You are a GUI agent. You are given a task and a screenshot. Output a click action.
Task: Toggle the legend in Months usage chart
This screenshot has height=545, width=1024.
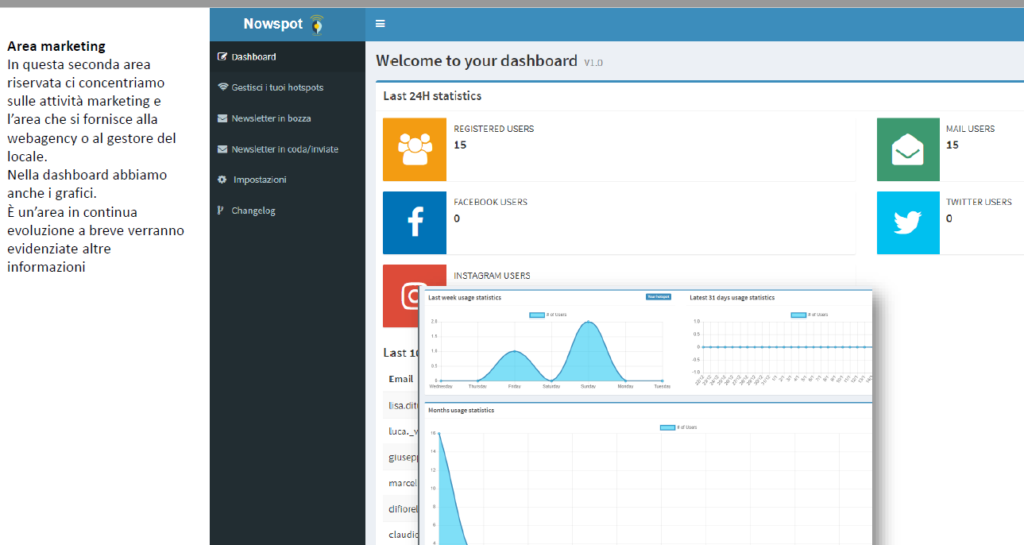(x=678, y=427)
